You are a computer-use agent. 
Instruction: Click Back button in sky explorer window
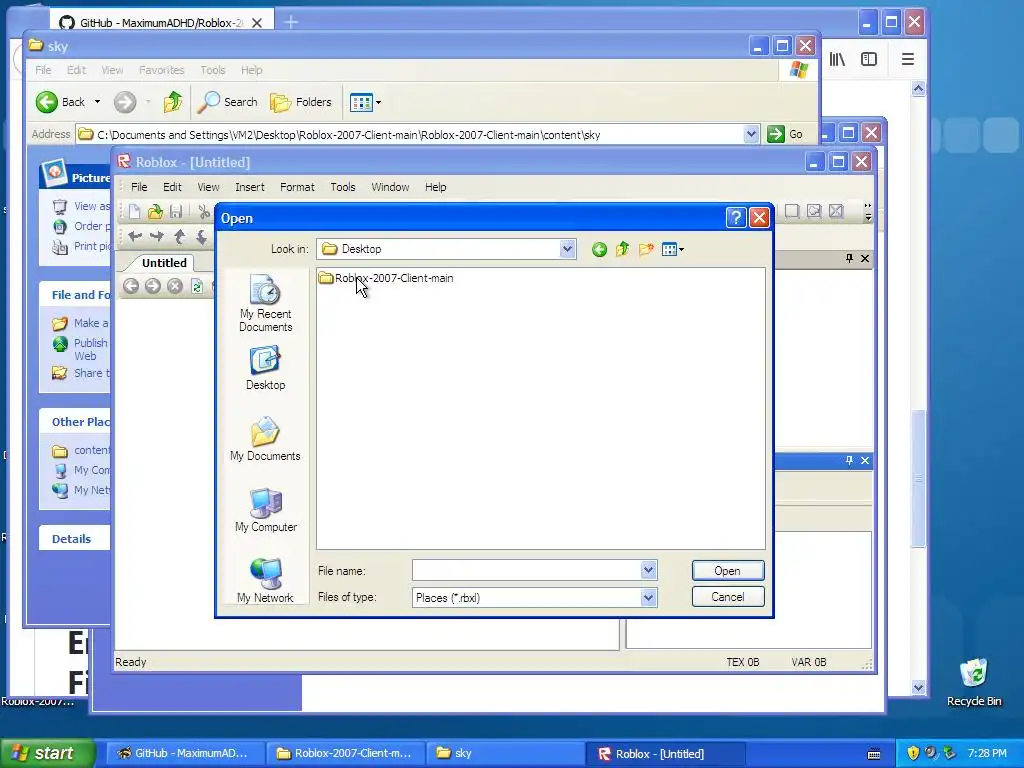tap(60, 102)
